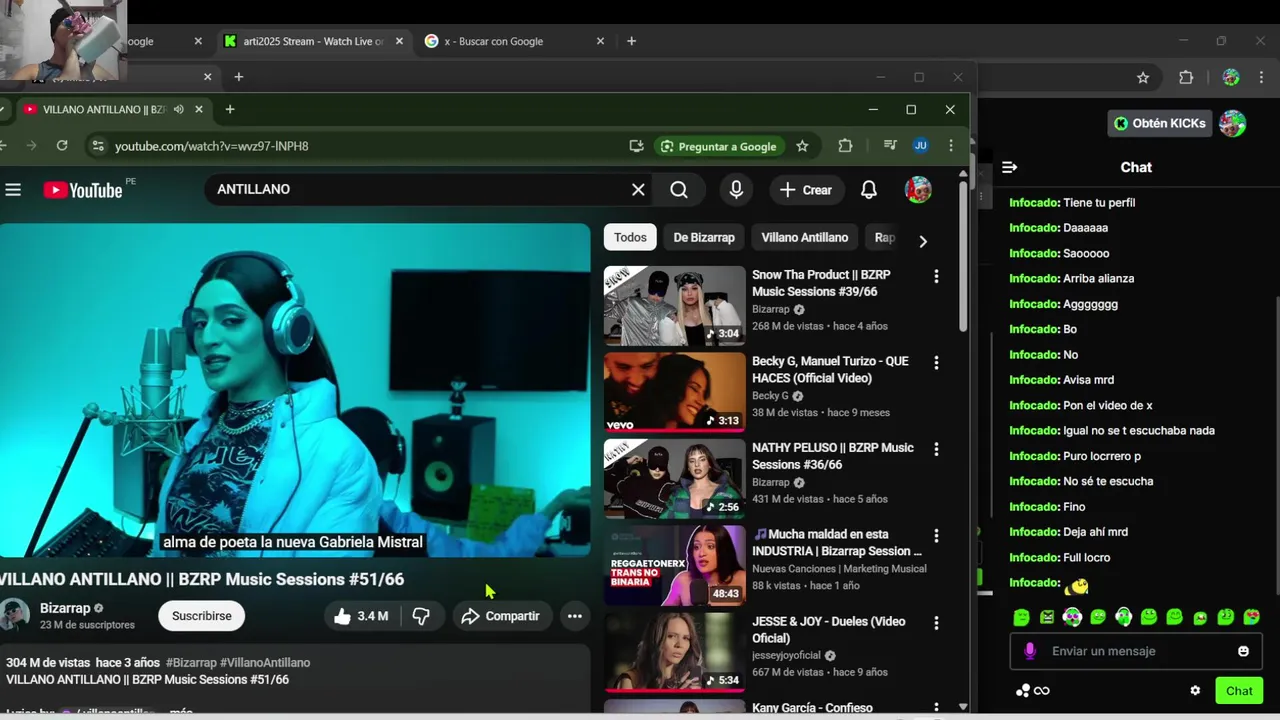Open options for Becky G QUE HACES video
This screenshot has height=720, width=1280.
coord(936,363)
